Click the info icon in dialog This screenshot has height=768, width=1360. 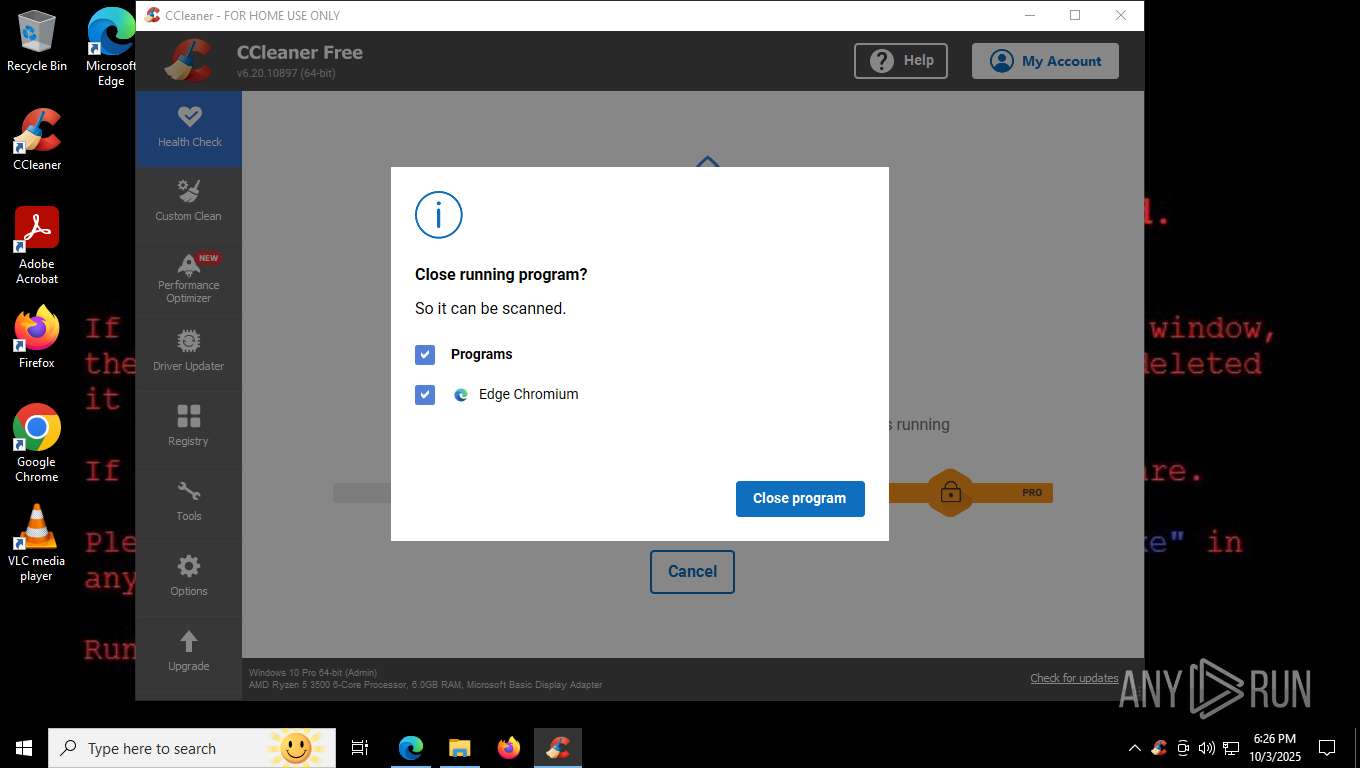[x=439, y=215]
